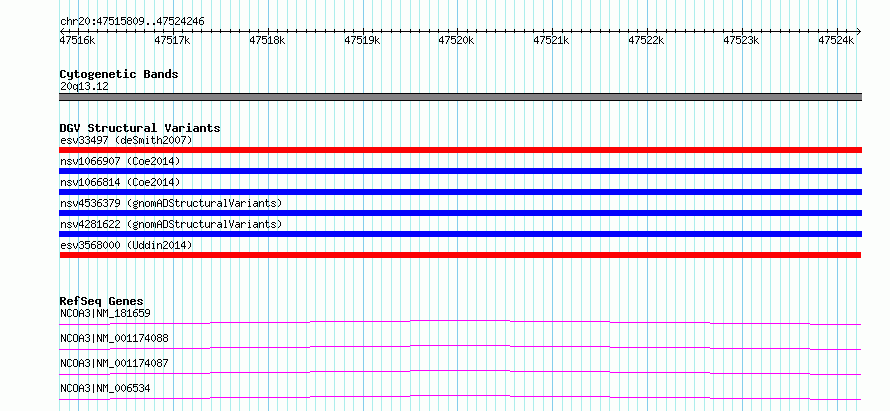Select the magenta intron line under NM_181659
890x411 pixels.
pos(460,322)
